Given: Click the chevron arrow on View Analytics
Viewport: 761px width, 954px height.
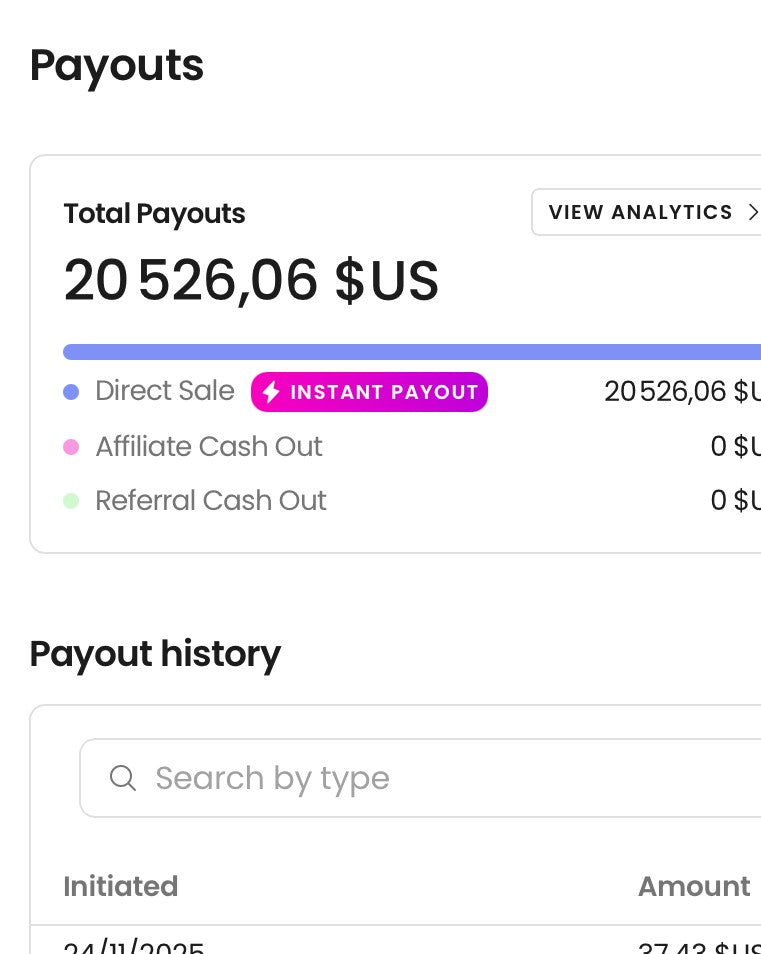Looking at the screenshot, I should (753, 212).
